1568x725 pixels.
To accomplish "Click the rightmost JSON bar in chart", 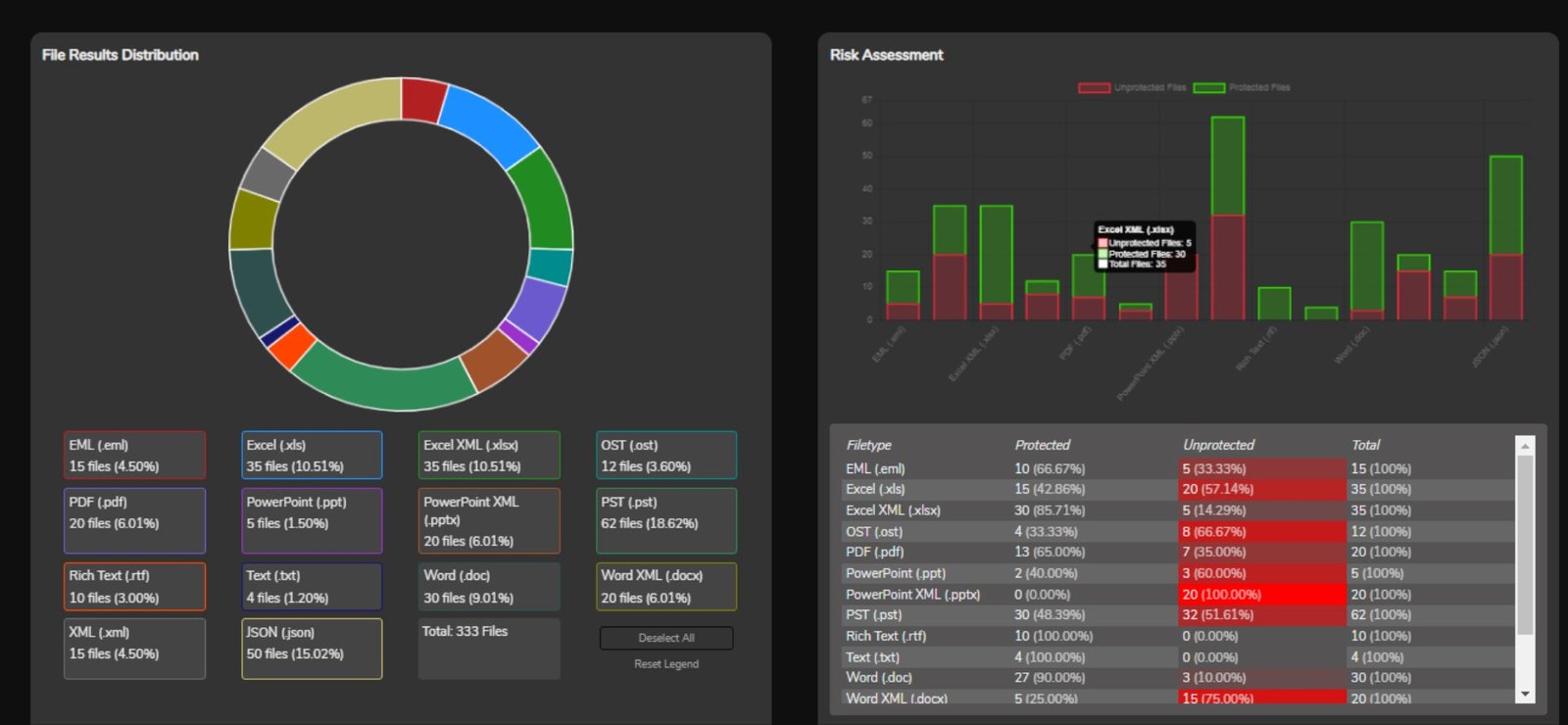I will pyautogui.click(x=1506, y=238).
